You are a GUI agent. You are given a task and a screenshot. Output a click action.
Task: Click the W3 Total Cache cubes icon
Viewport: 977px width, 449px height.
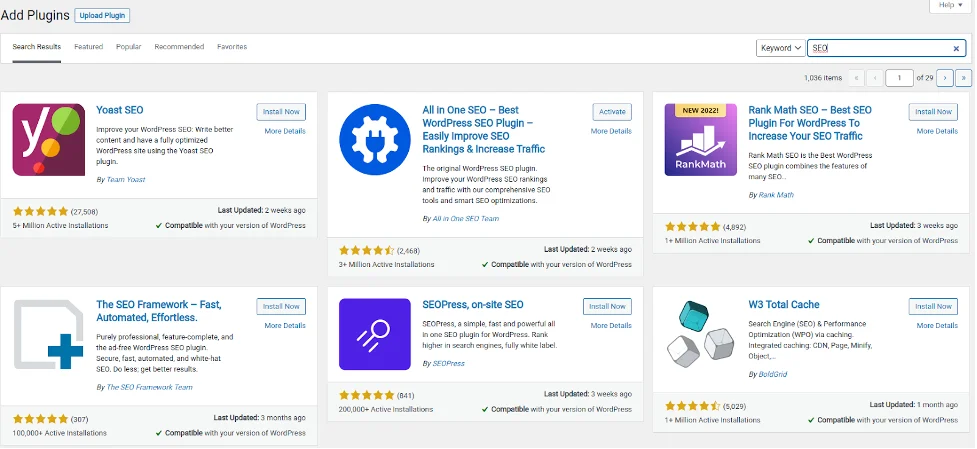point(701,334)
